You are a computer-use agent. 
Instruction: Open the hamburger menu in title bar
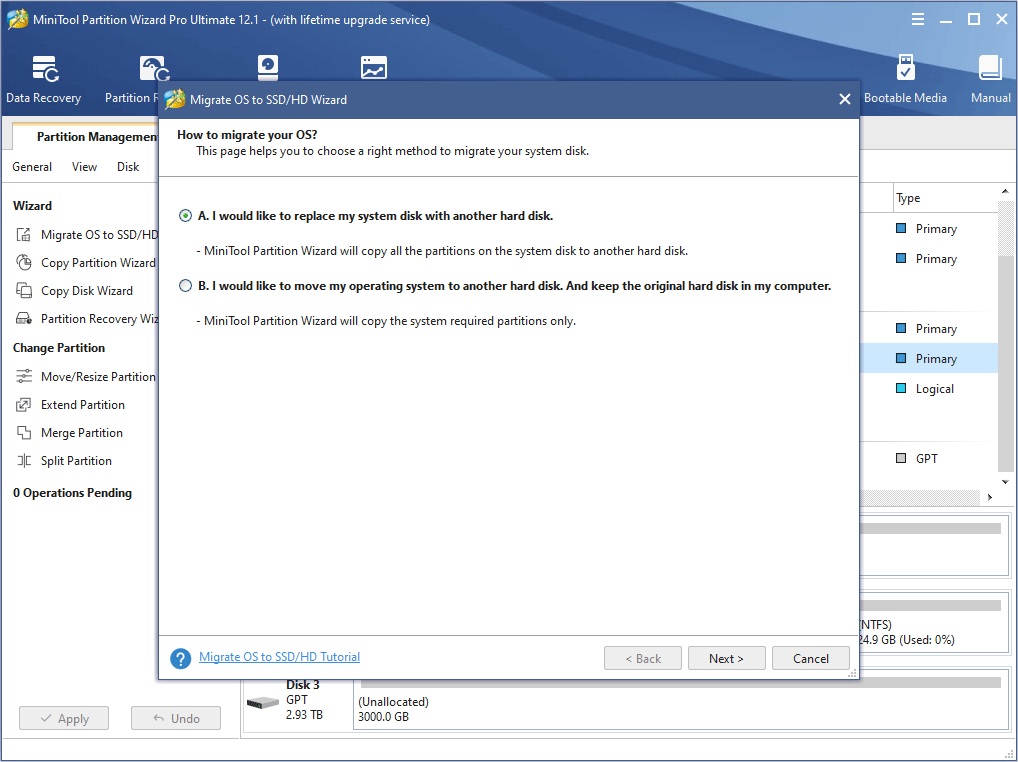coord(917,19)
